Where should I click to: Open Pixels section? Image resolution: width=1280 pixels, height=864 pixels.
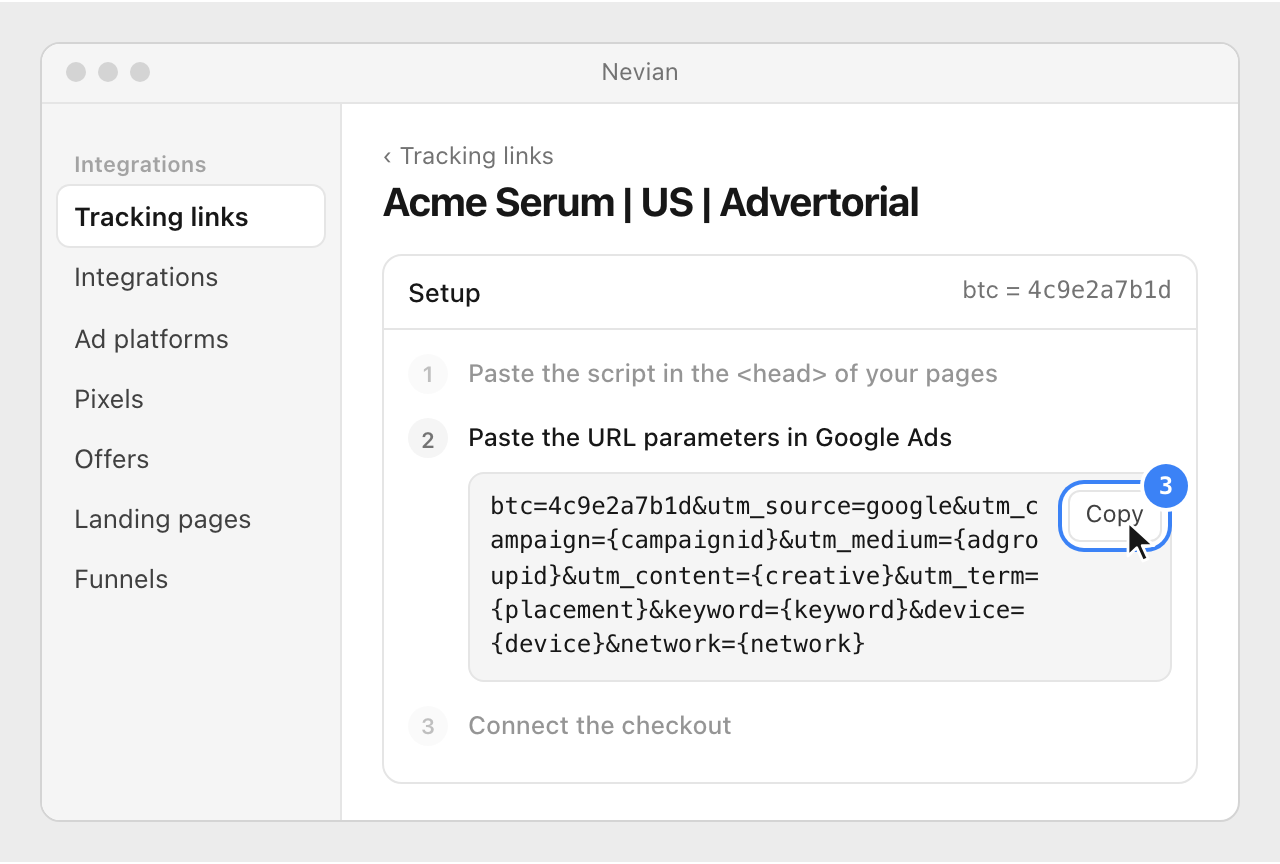(109, 399)
